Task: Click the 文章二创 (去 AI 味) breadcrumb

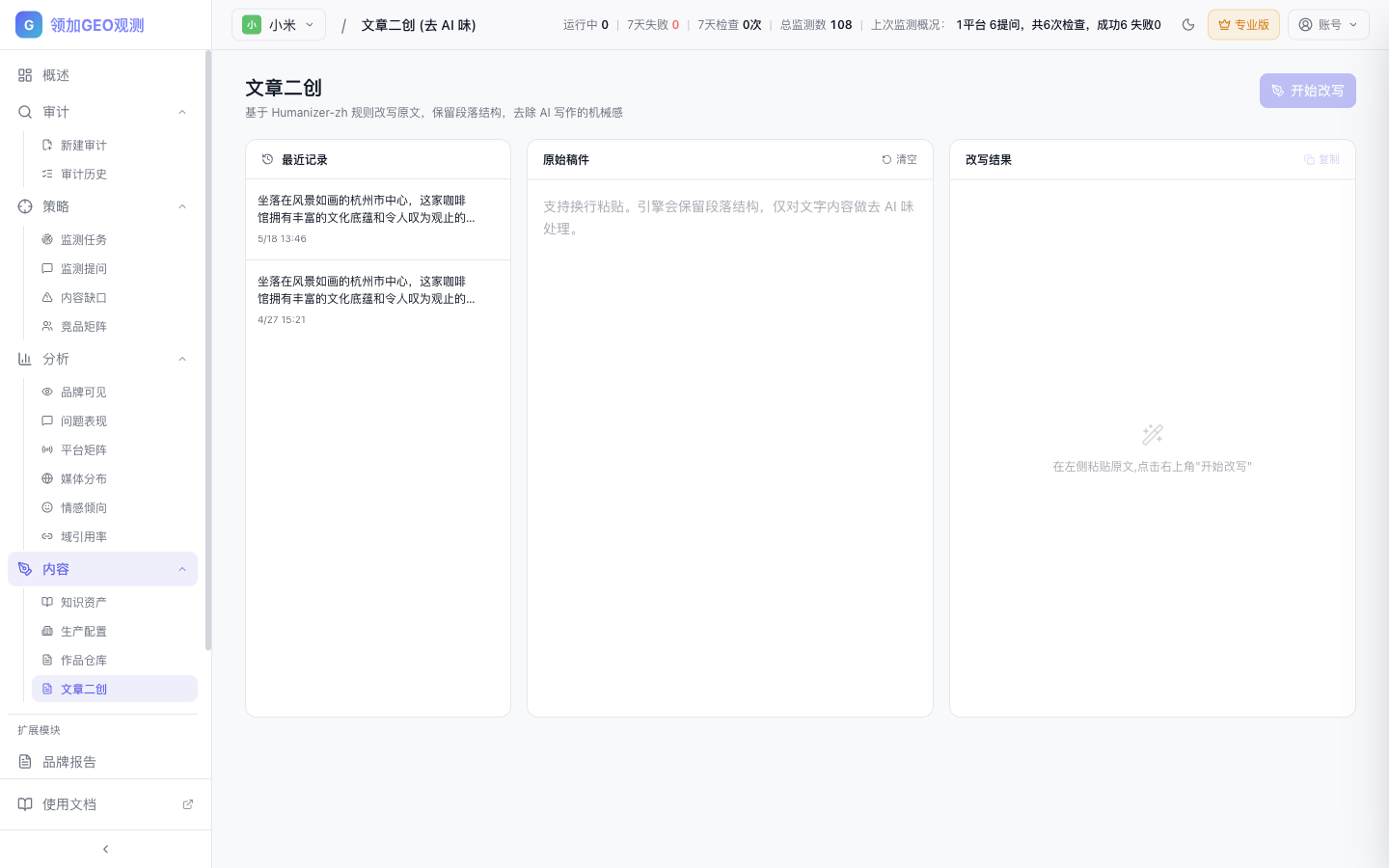Action: coord(419,25)
